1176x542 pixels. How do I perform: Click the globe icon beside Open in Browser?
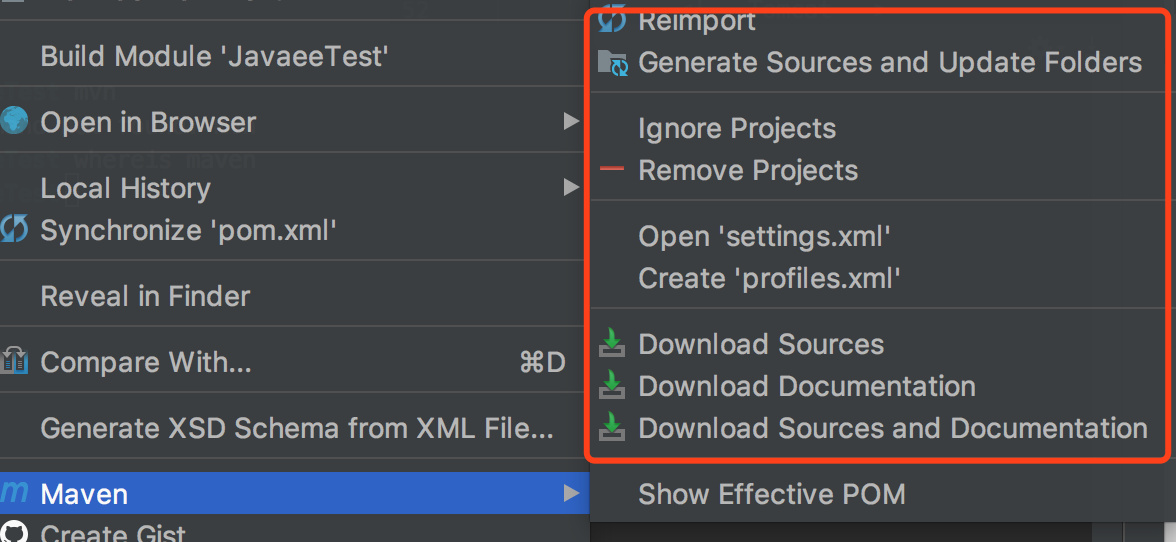click(x=14, y=122)
